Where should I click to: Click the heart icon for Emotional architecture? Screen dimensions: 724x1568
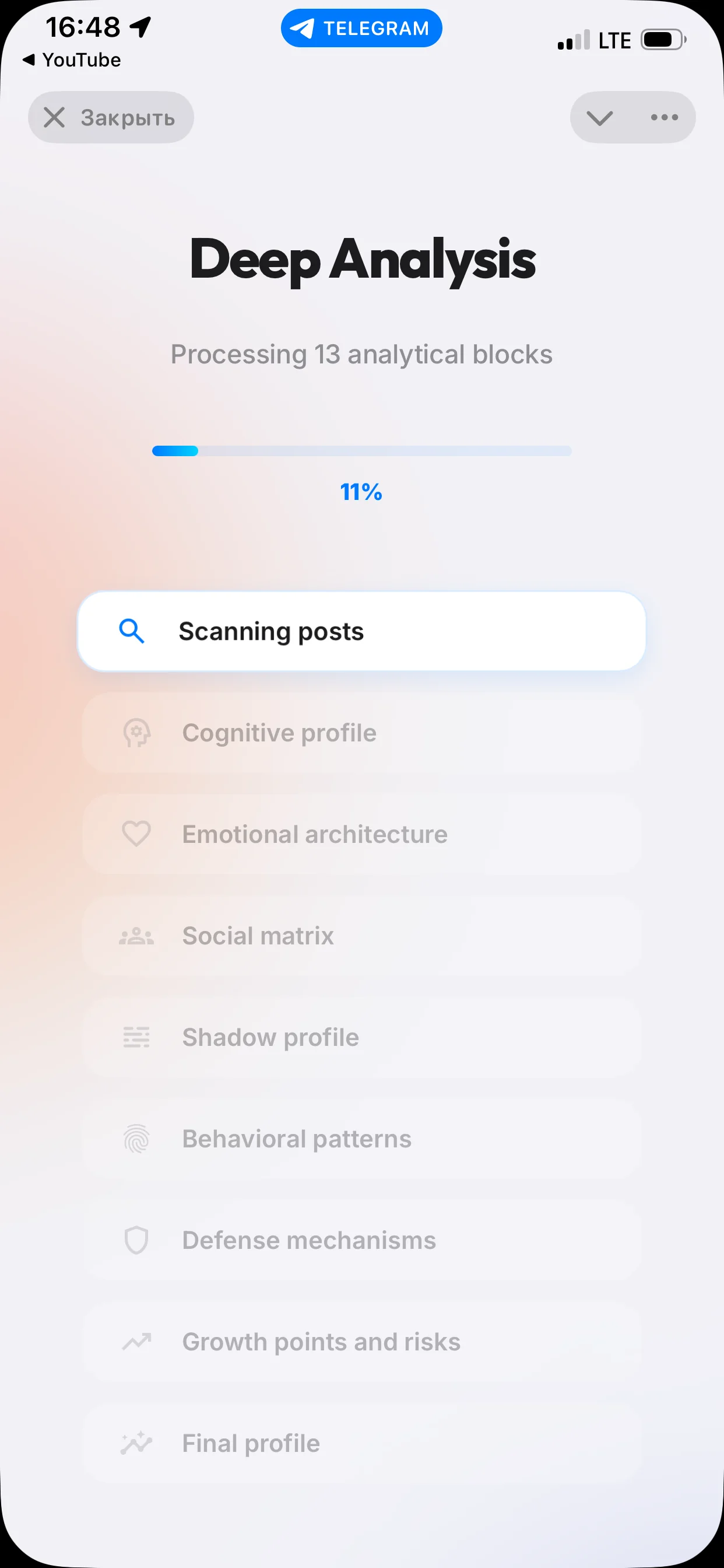pos(136,834)
